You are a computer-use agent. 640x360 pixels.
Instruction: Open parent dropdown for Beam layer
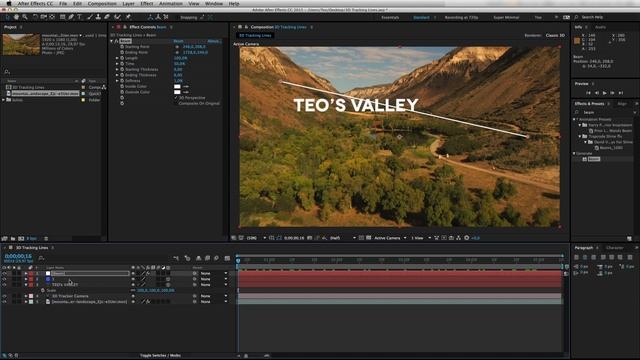pyautogui.click(x=213, y=273)
